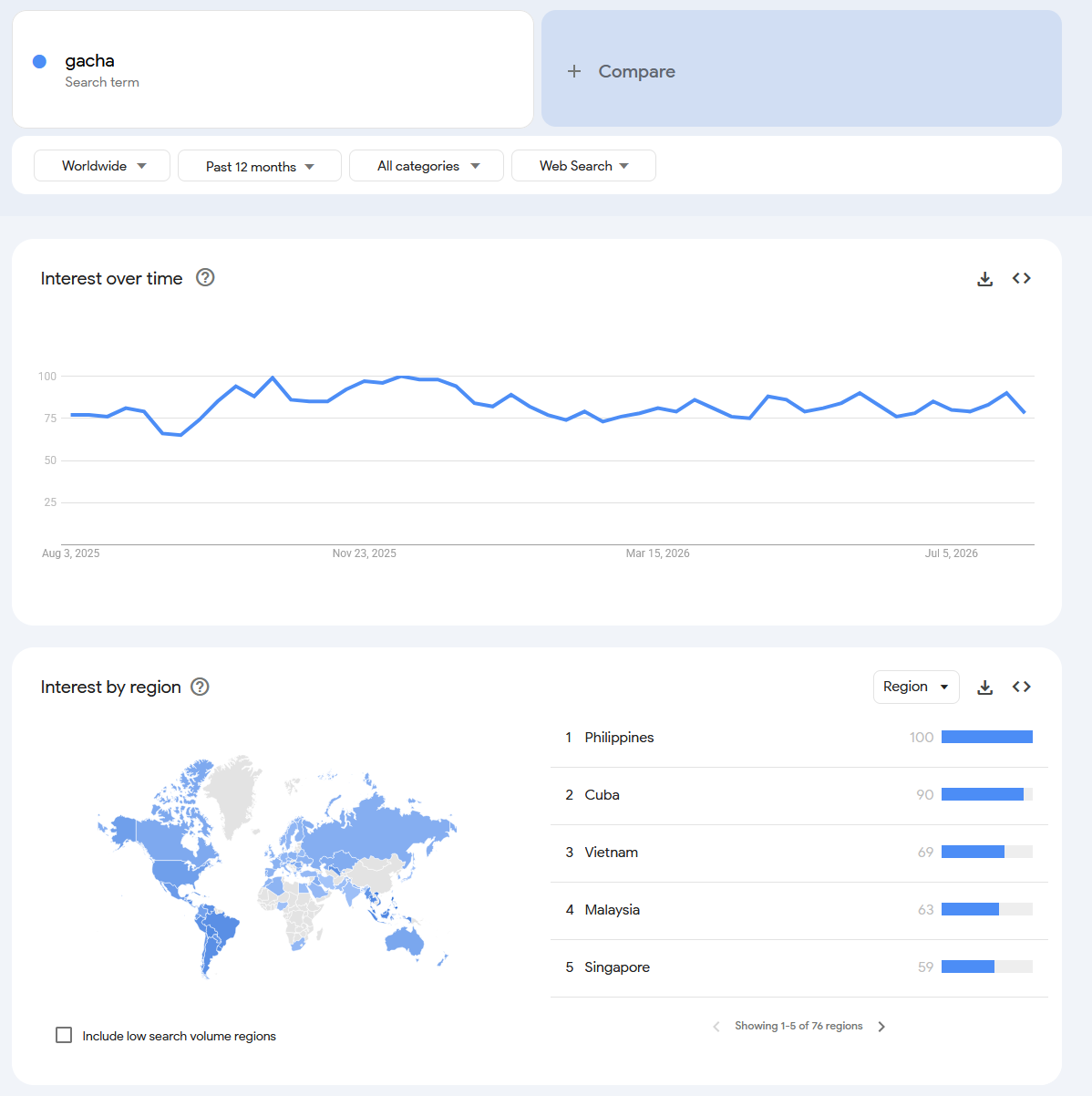This screenshot has width=1092, height=1096.
Task: Open the Past 12 months time range dropdown
Action: click(x=260, y=166)
